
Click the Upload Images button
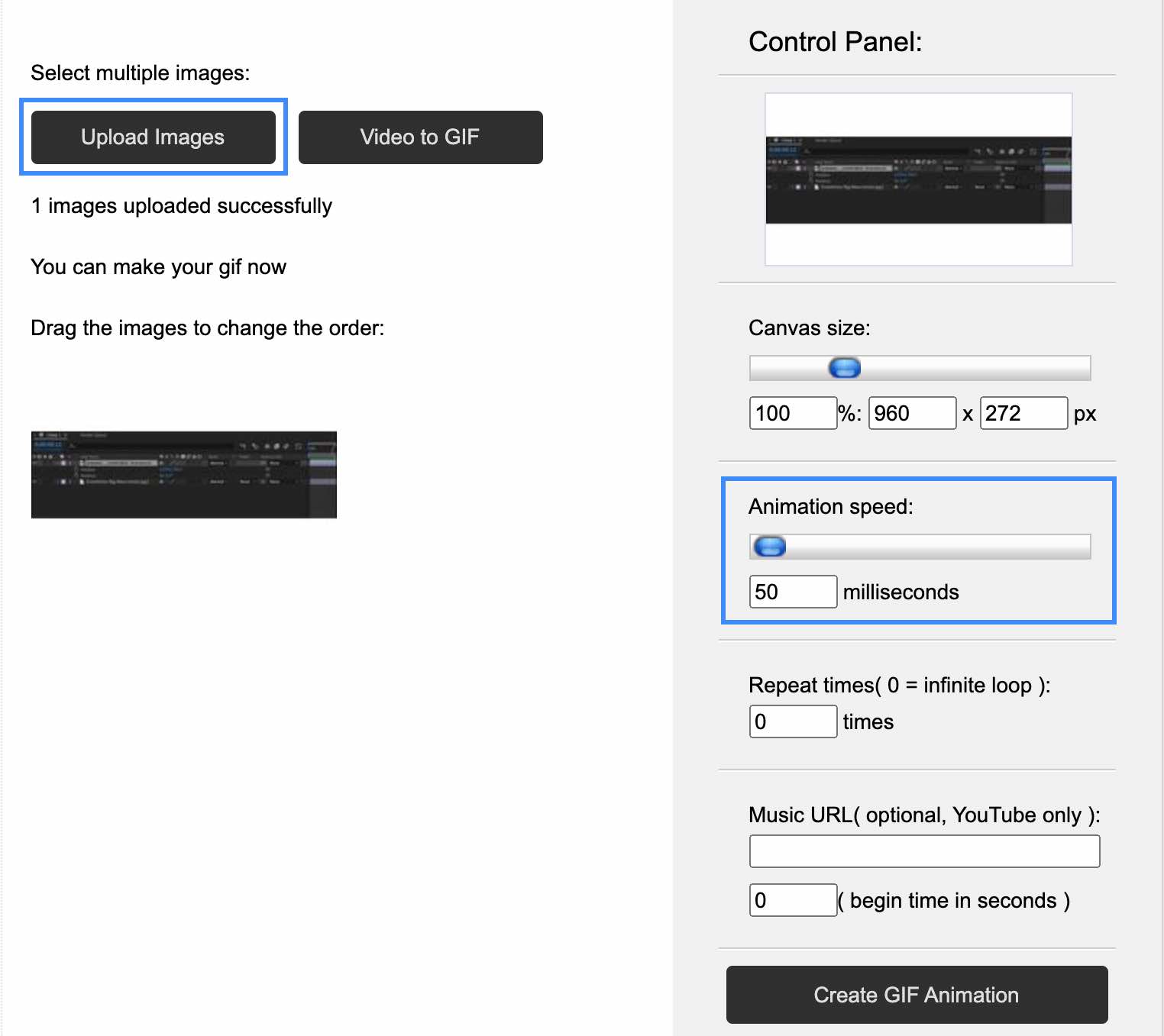(x=152, y=137)
